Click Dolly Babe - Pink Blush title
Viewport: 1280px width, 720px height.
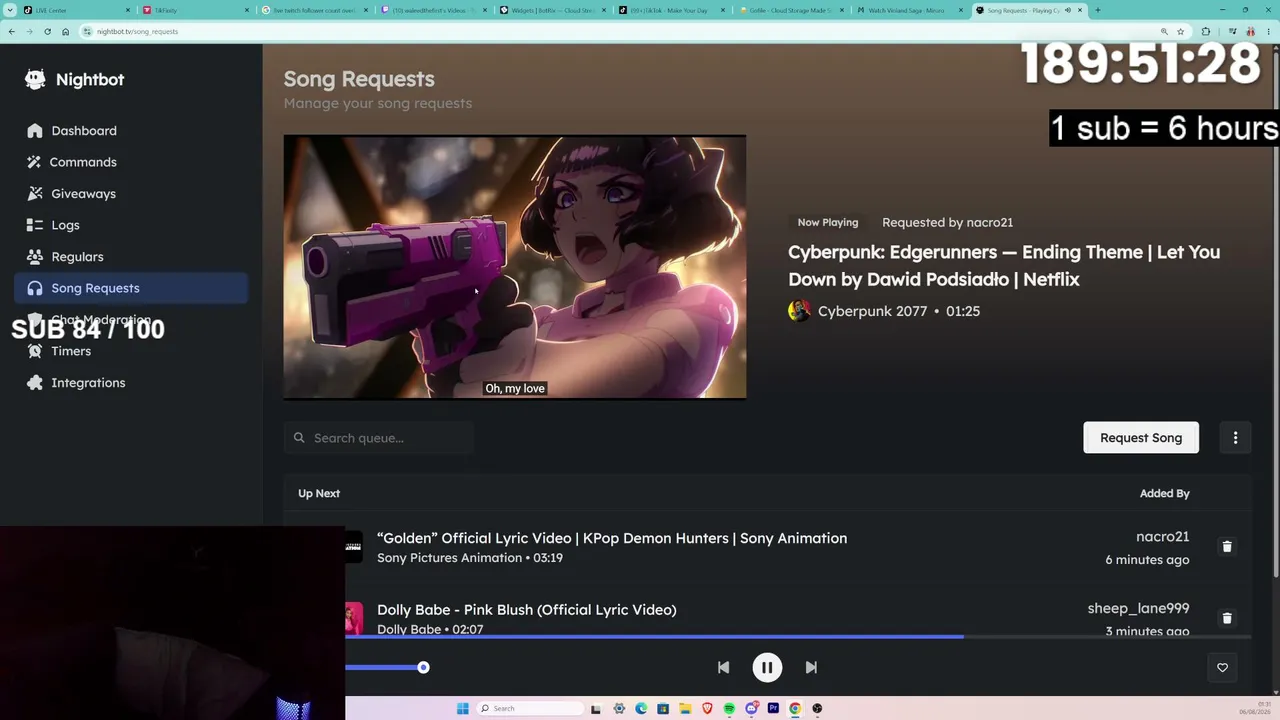[x=526, y=610]
